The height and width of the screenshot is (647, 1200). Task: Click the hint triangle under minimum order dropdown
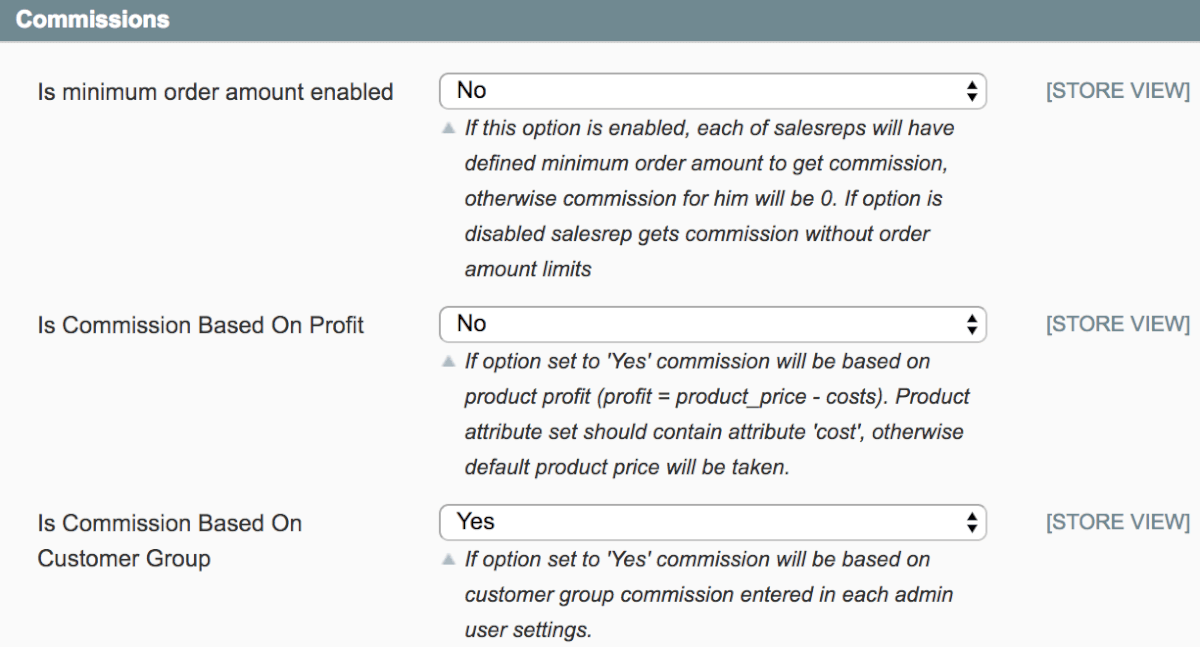pyautogui.click(x=449, y=129)
